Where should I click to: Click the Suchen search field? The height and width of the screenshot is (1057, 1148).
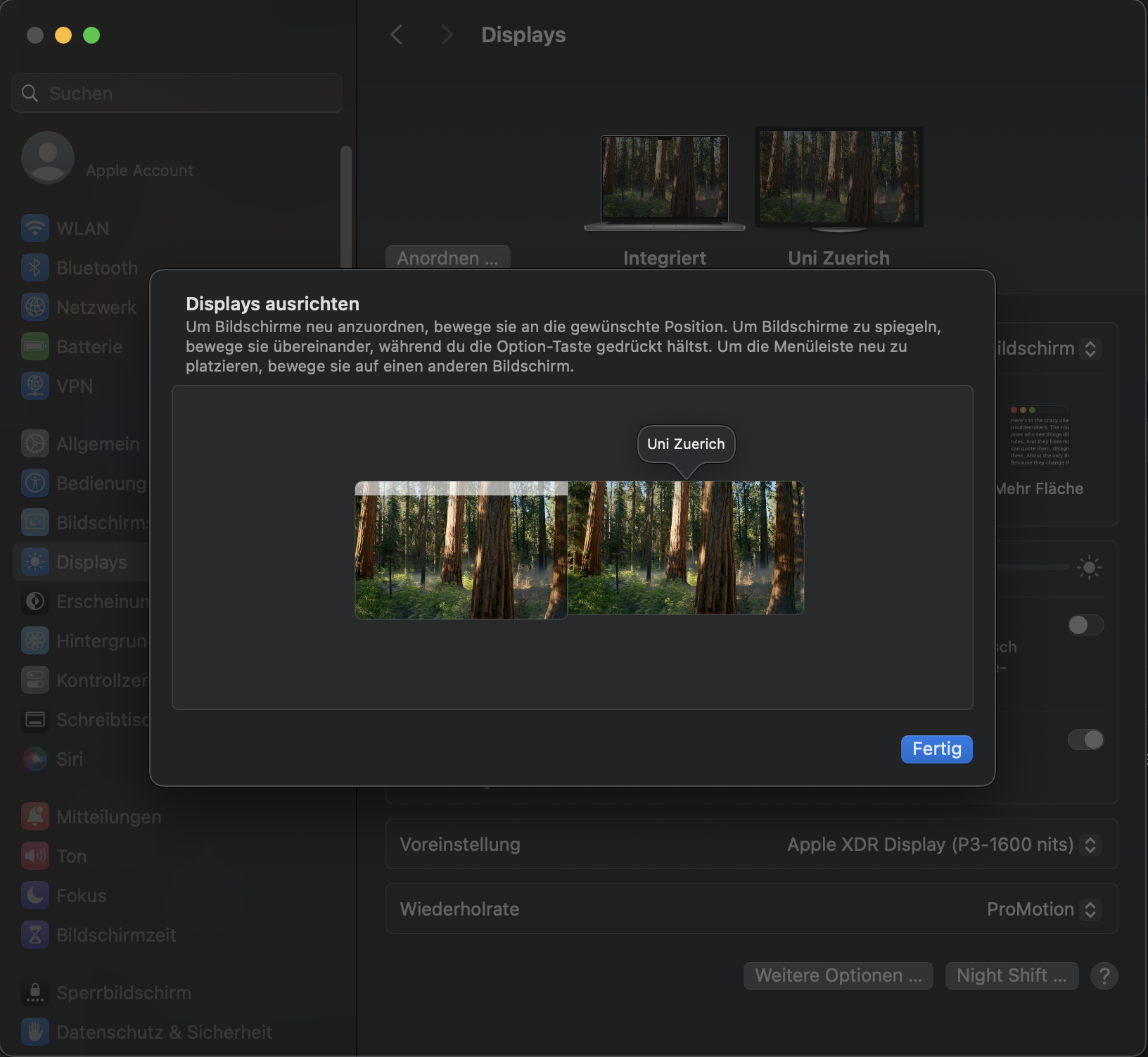[x=177, y=93]
